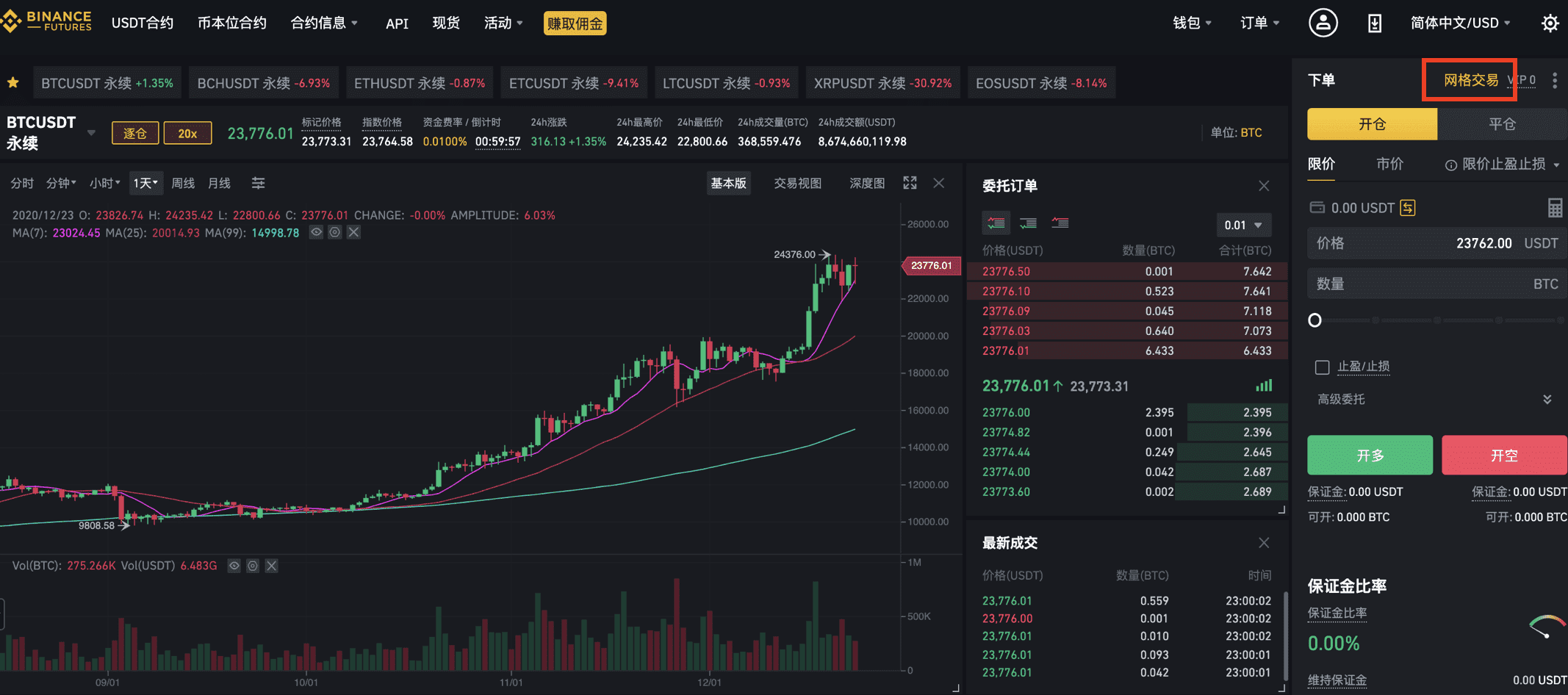Click the 开多 long button
Viewport: 1568px width, 695px height.
point(1370,455)
